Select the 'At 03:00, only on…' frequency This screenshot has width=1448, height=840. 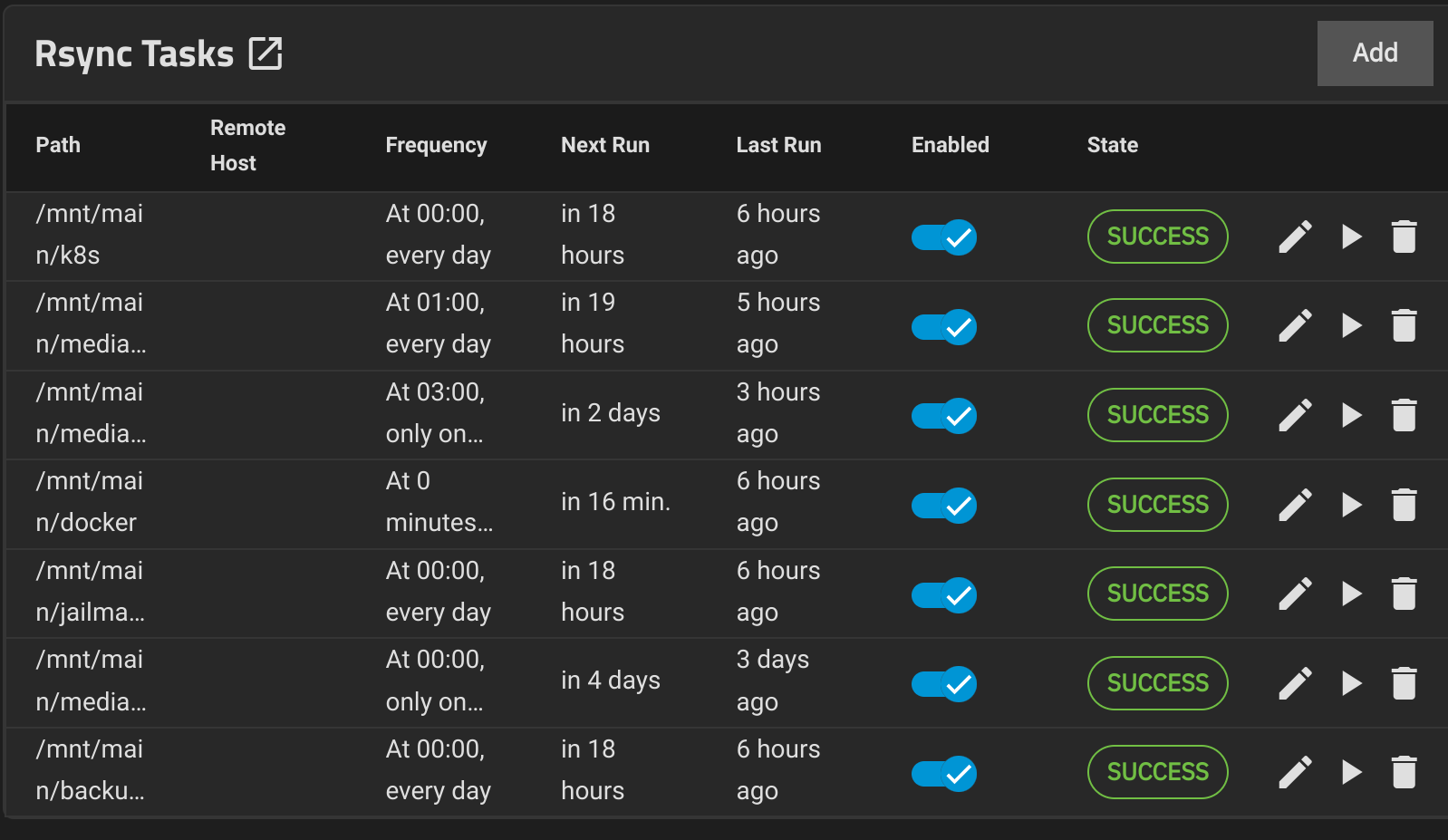[435, 413]
